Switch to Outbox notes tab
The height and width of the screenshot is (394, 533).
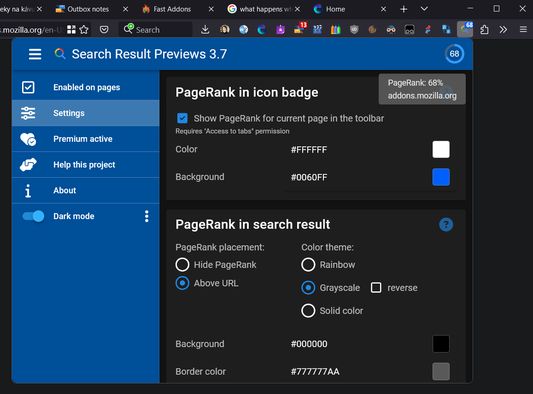(88, 9)
